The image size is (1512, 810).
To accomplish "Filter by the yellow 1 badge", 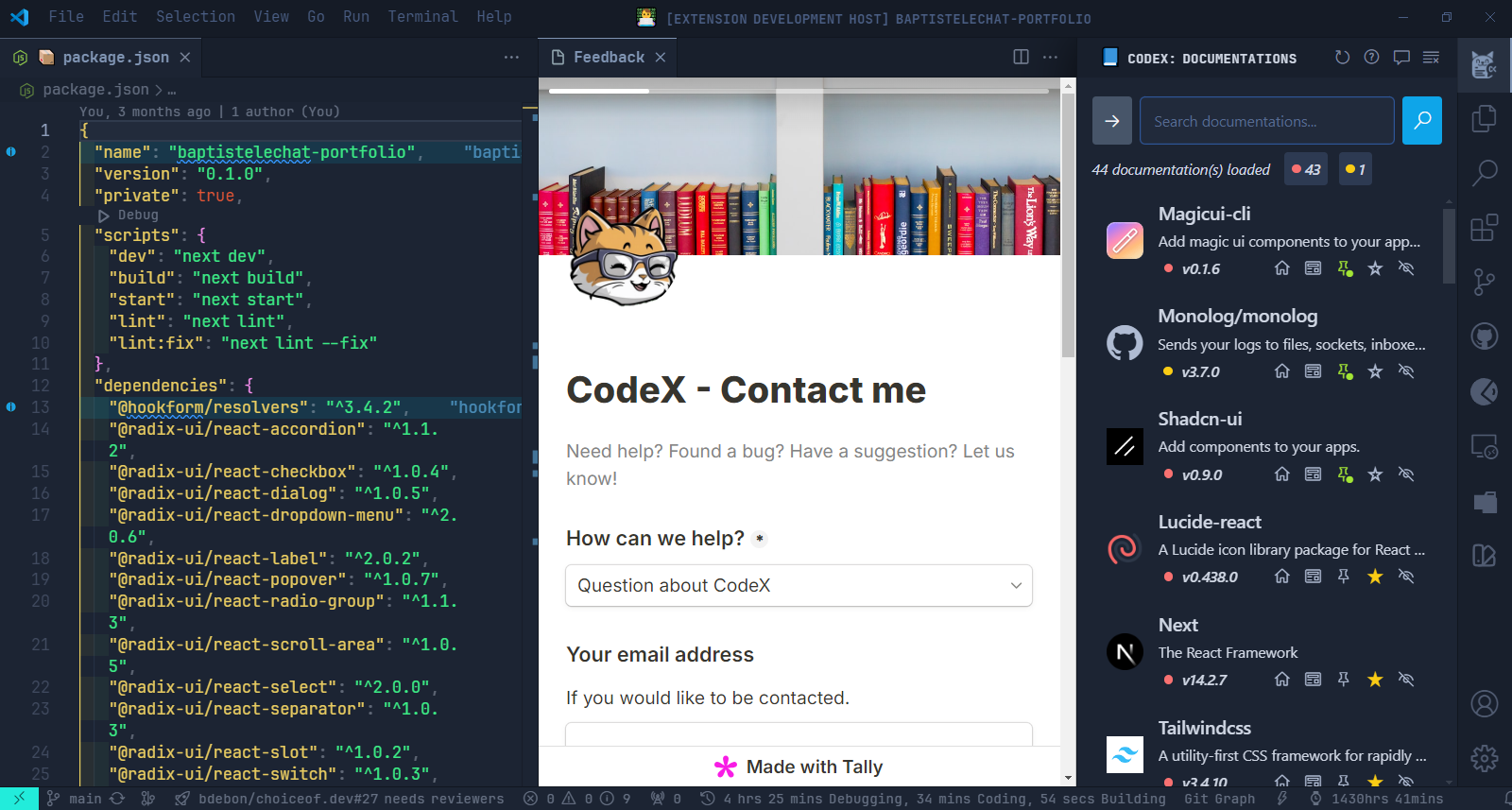I will coord(1355,169).
